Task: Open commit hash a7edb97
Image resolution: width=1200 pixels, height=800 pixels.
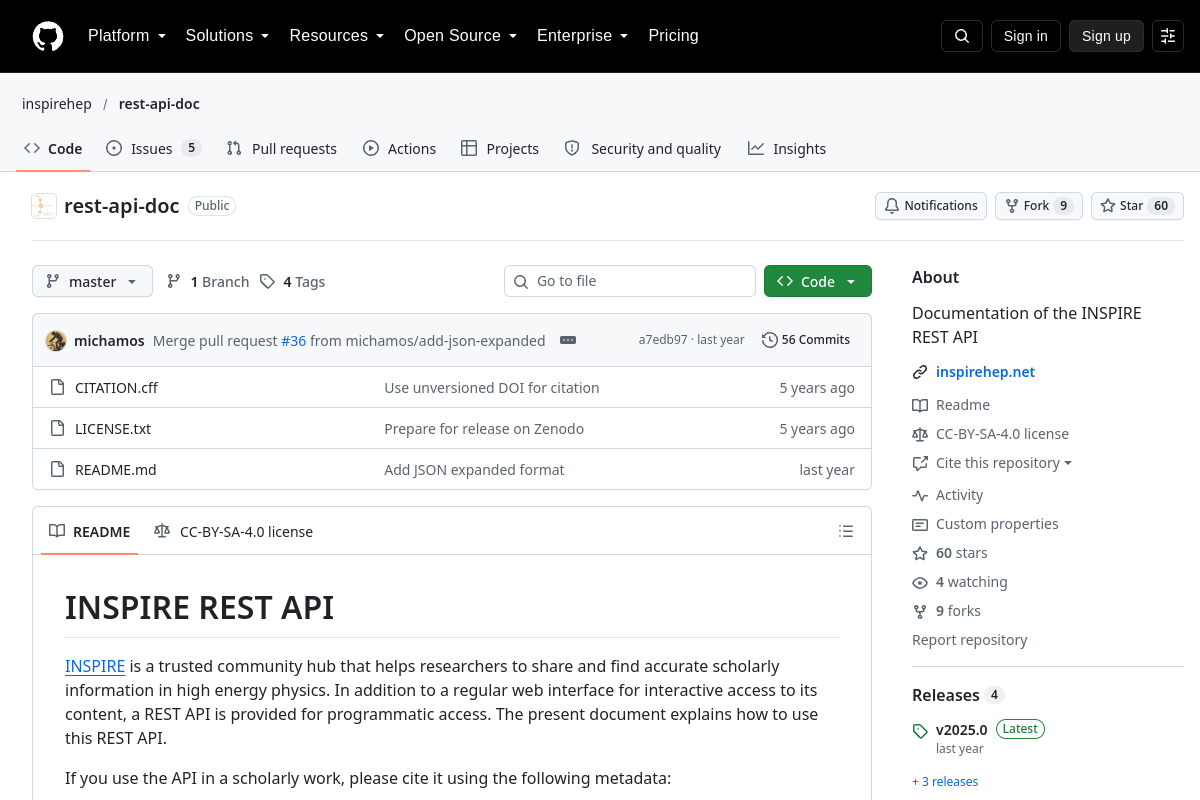Action: [x=663, y=340]
